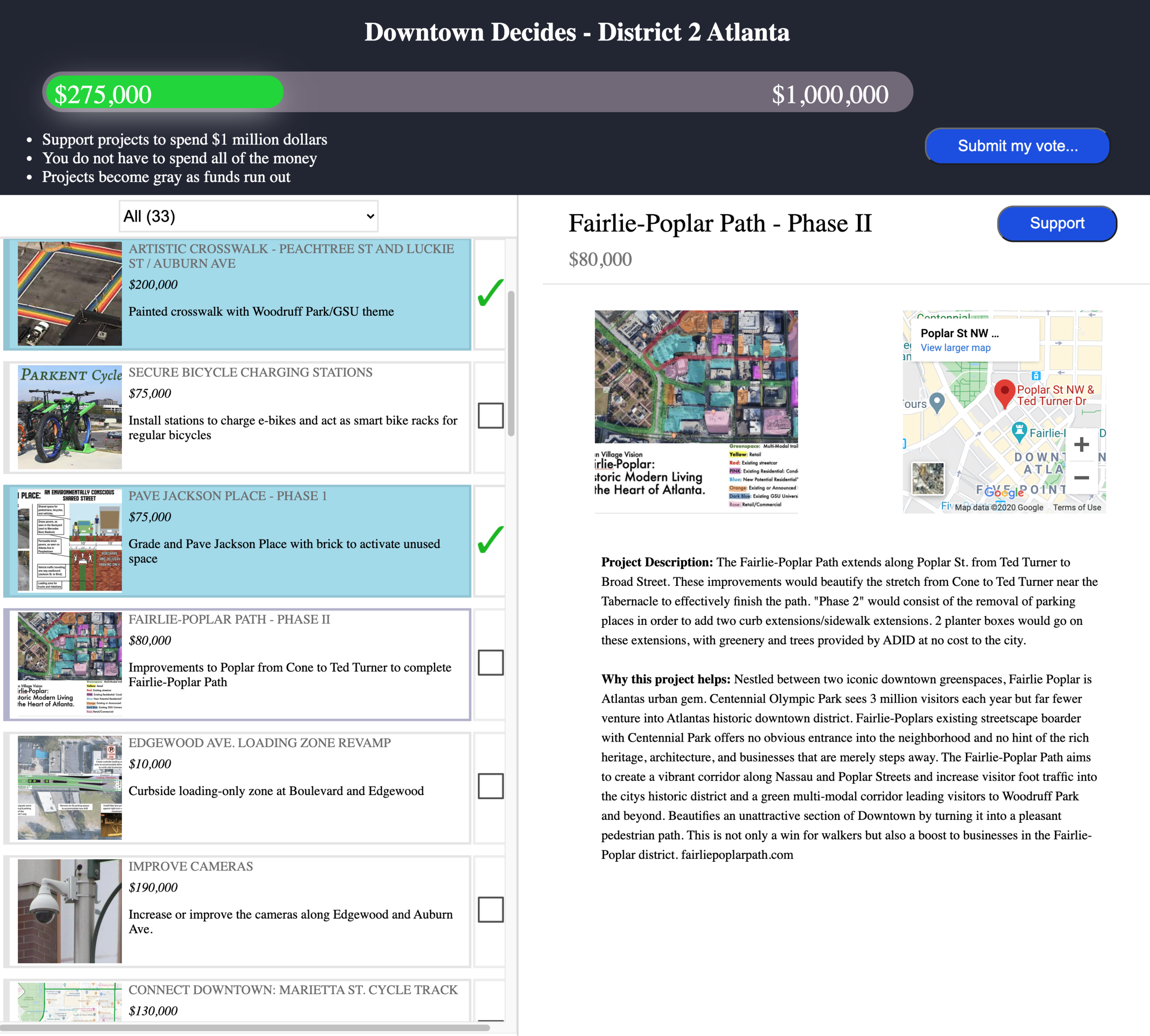The height and width of the screenshot is (1036, 1150).
Task: Open the Fairlie-Poplar Path list thumbnail
Action: pyautogui.click(x=69, y=664)
